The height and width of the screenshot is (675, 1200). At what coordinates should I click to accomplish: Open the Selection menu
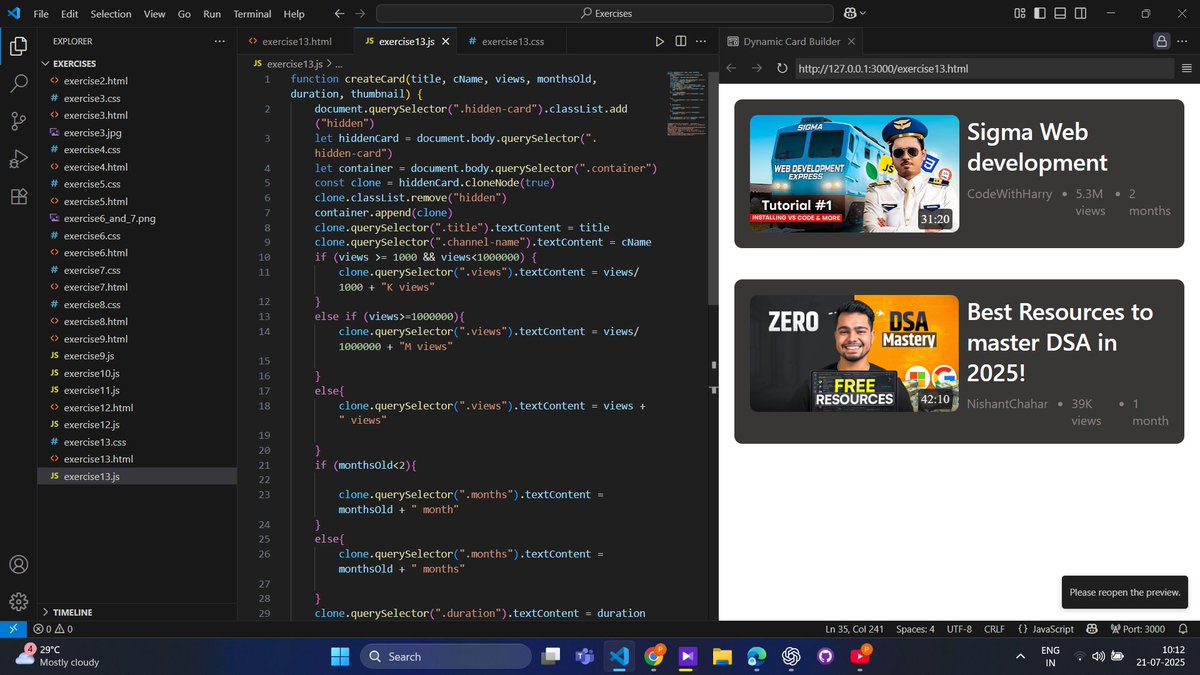coord(110,14)
